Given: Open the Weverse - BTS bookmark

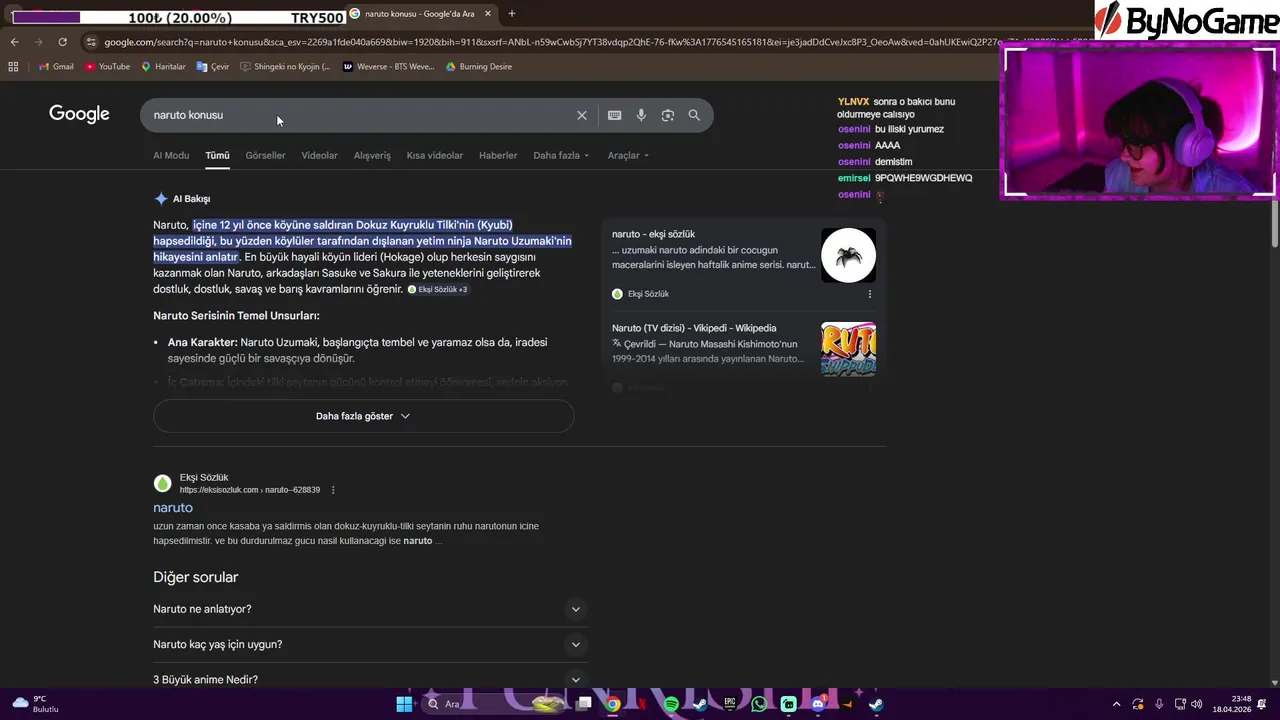Looking at the screenshot, I should tap(388, 66).
